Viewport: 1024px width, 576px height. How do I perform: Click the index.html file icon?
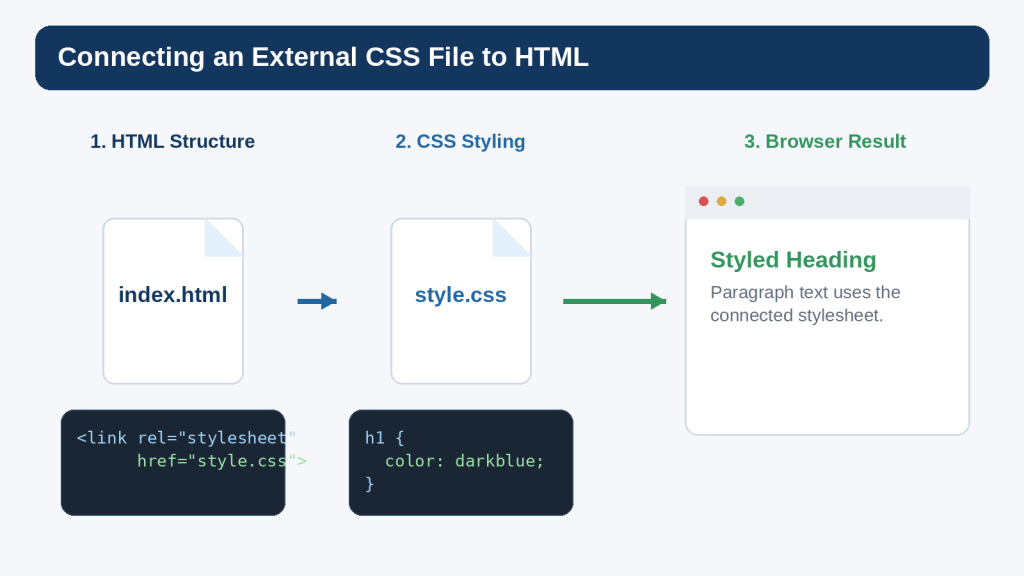click(173, 301)
